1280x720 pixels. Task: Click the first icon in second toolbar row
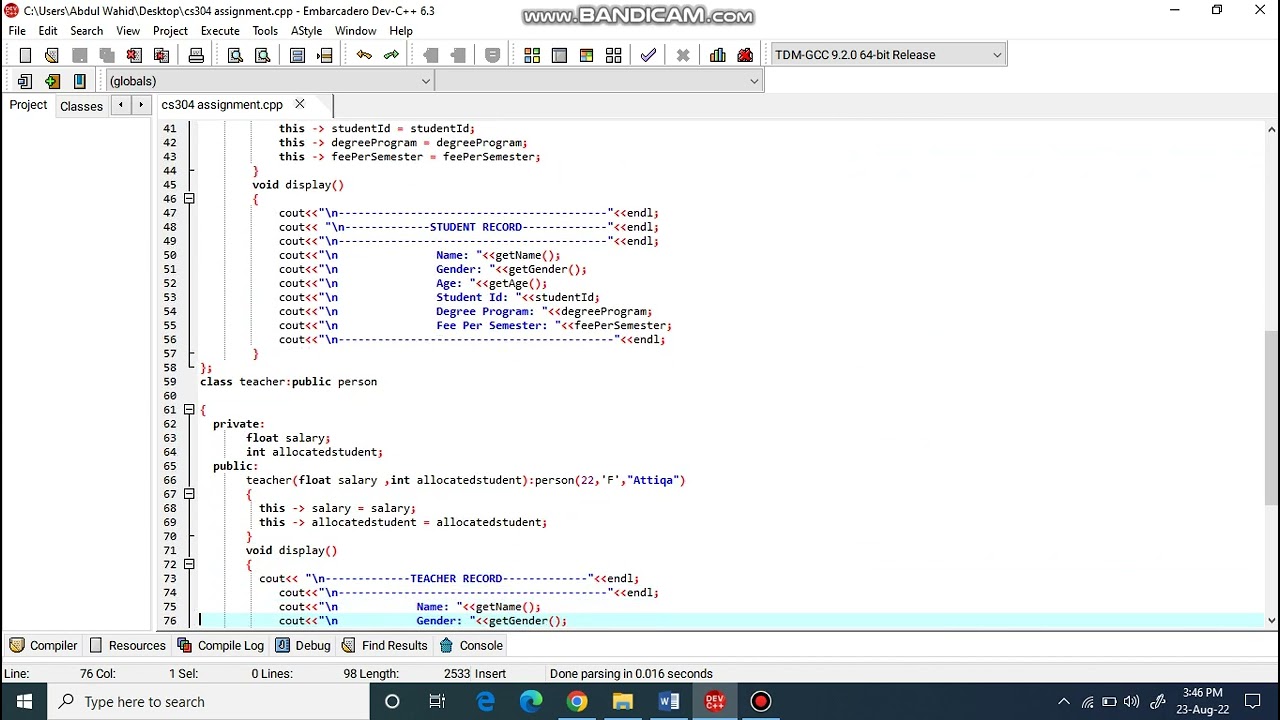[x=25, y=81]
